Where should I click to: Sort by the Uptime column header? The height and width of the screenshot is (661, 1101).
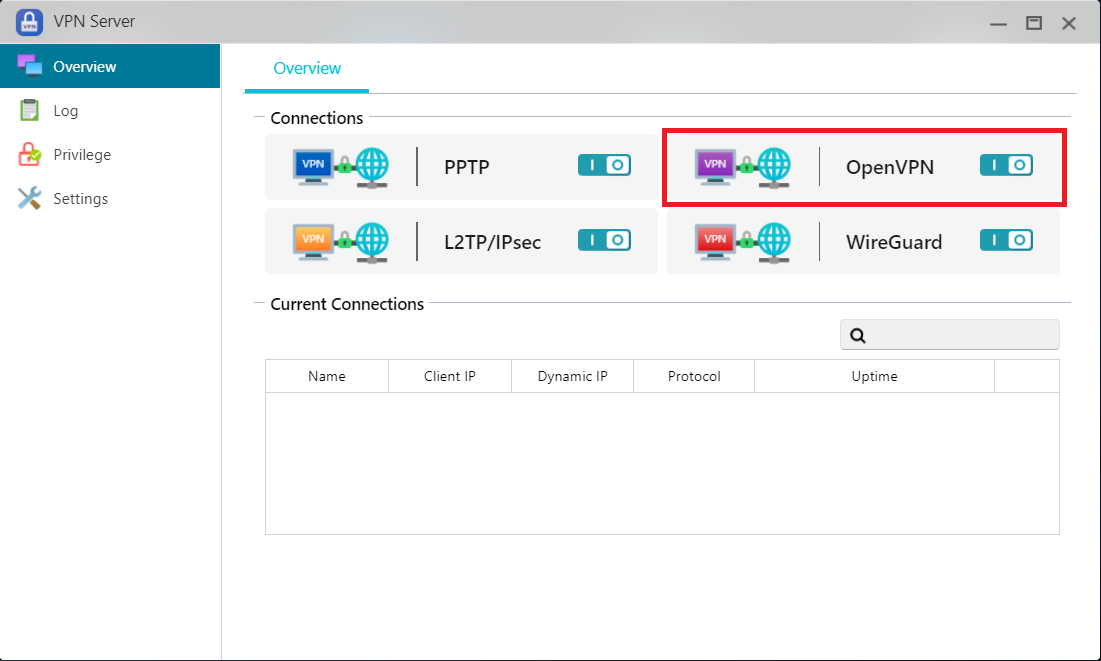point(874,377)
